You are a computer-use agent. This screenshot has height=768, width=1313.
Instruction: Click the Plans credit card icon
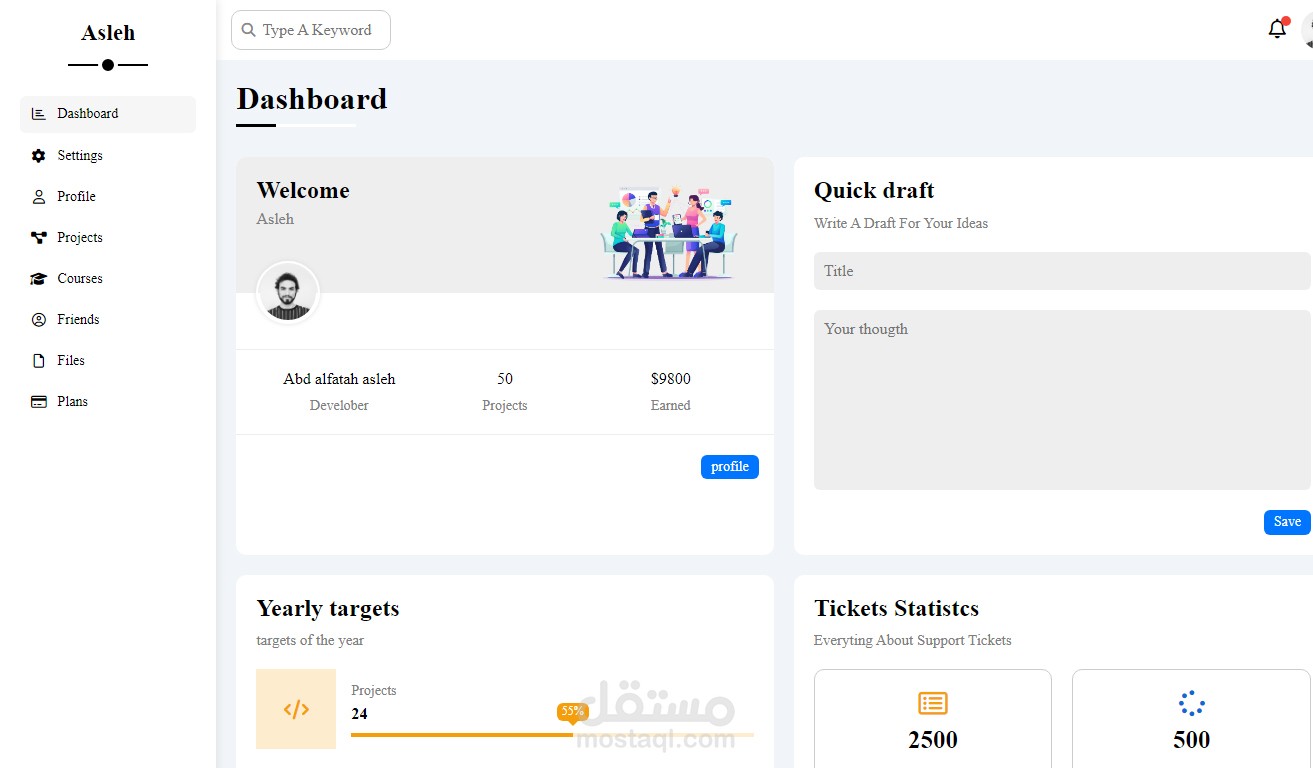[x=39, y=402]
